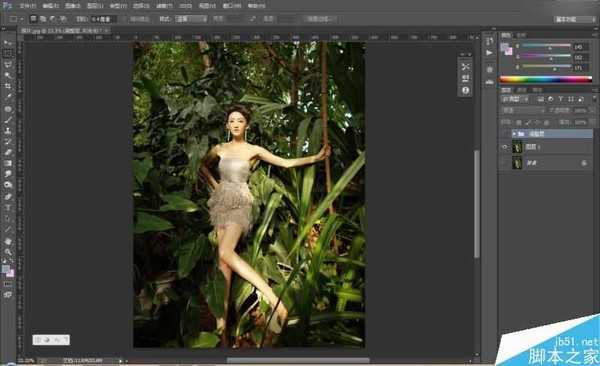
Task: Select the Quick Selection tool
Action: [8, 75]
